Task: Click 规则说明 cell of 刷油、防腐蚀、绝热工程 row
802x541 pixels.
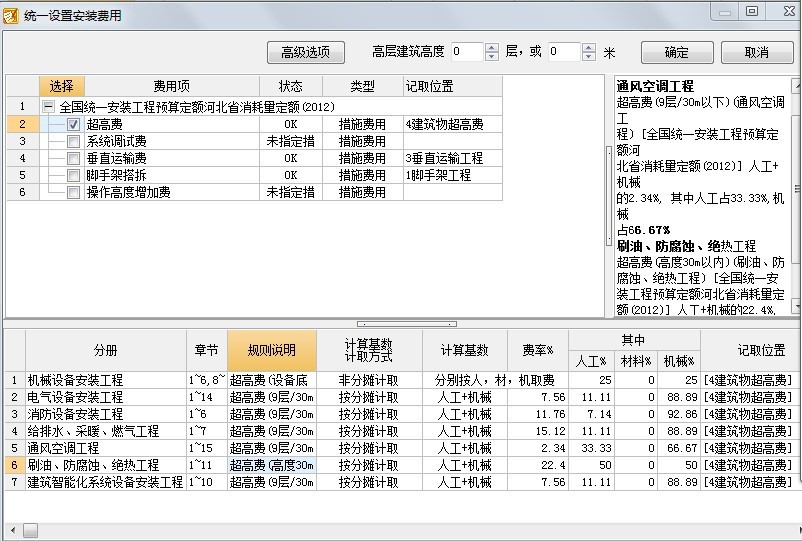Action: [x=272, y=465]
